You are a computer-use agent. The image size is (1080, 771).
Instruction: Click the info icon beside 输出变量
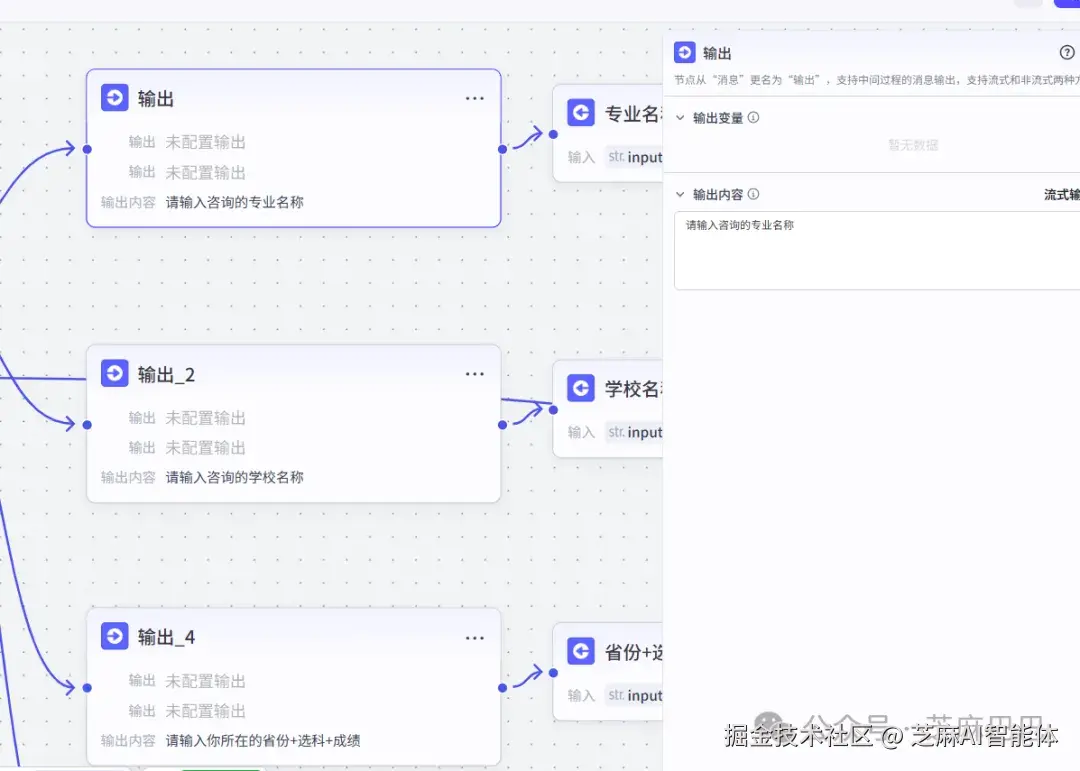point(754,117)
